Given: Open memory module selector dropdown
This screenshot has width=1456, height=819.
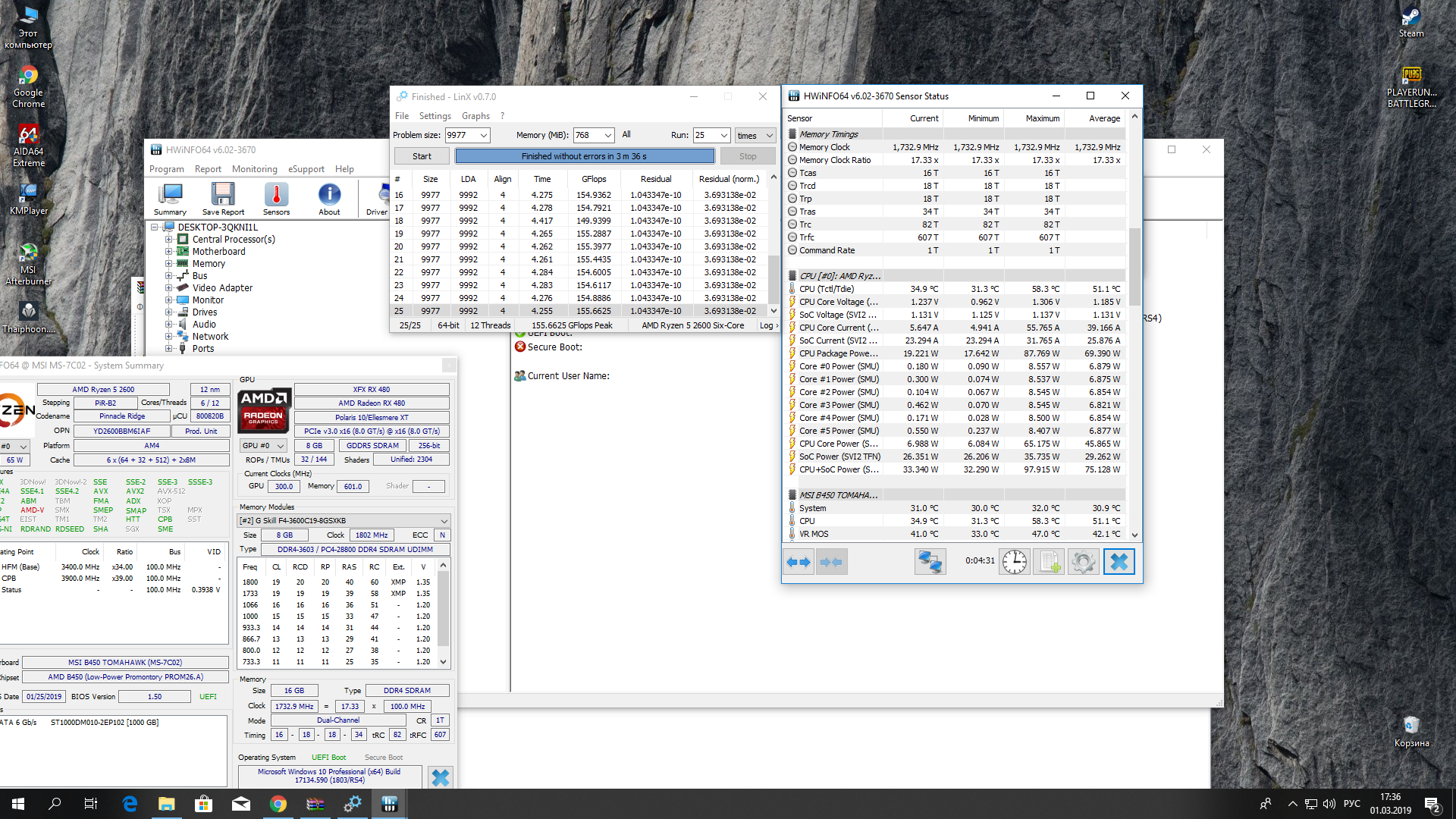Looking at the screenshot, I should (444, 521).
